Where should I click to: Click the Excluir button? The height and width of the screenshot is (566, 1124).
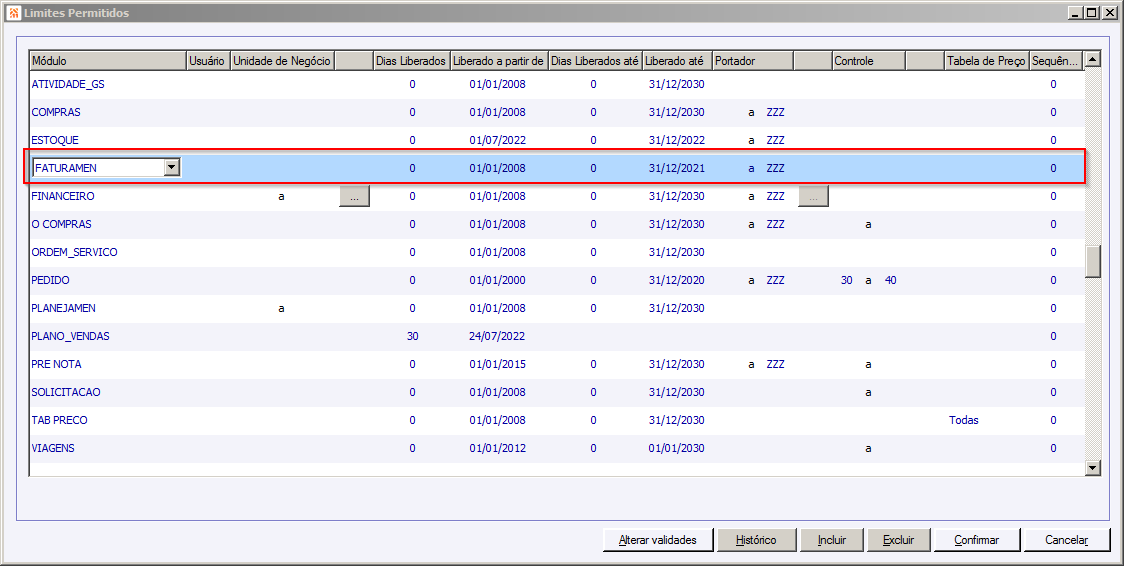[898, 540]
